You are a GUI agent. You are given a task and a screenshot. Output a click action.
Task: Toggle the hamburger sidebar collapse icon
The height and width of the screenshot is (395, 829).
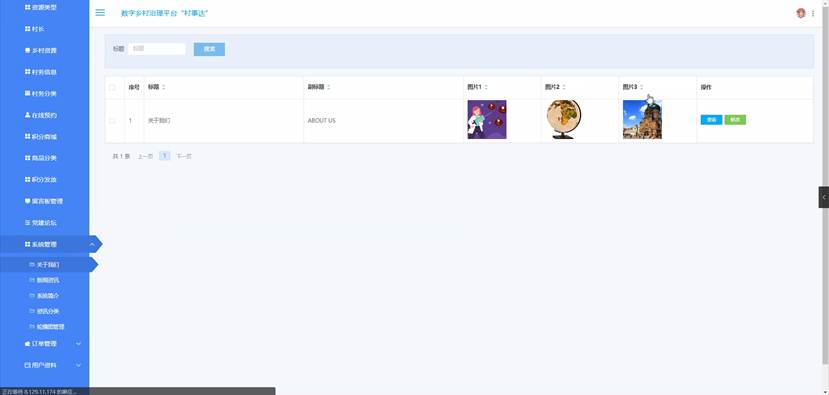(100, 13)
